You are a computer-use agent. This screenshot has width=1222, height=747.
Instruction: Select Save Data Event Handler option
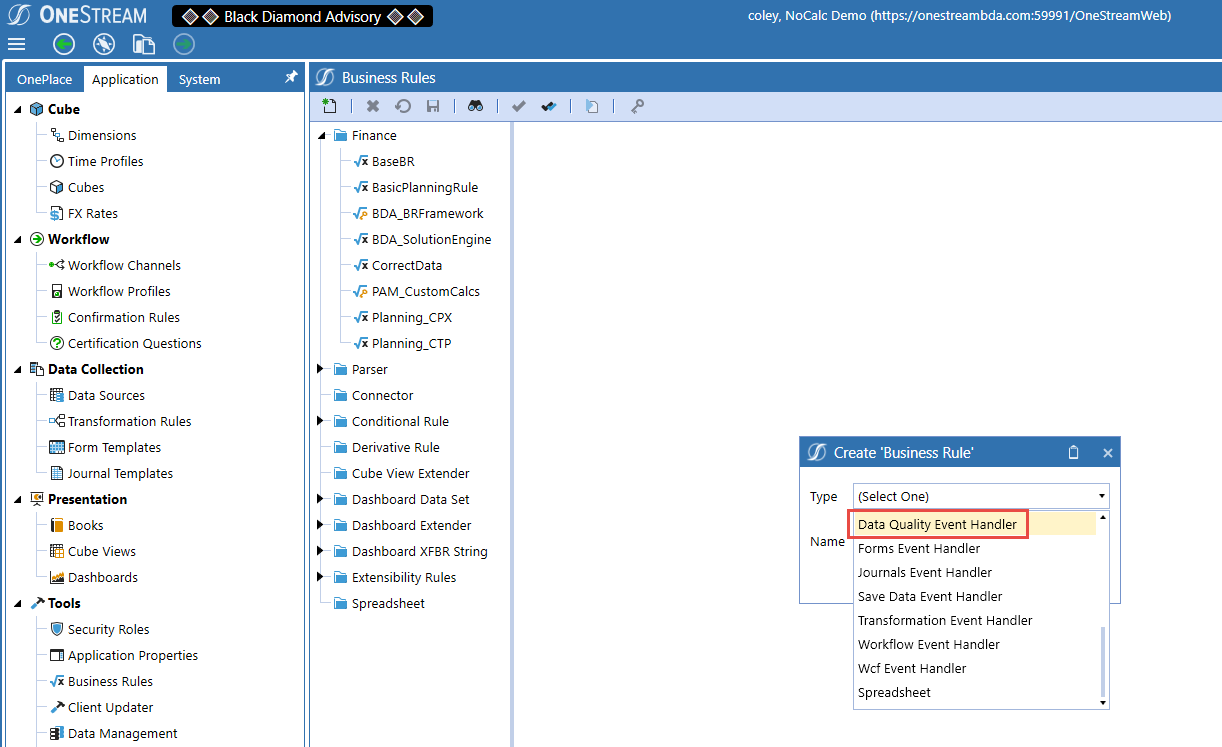click(x=975, y=596)
